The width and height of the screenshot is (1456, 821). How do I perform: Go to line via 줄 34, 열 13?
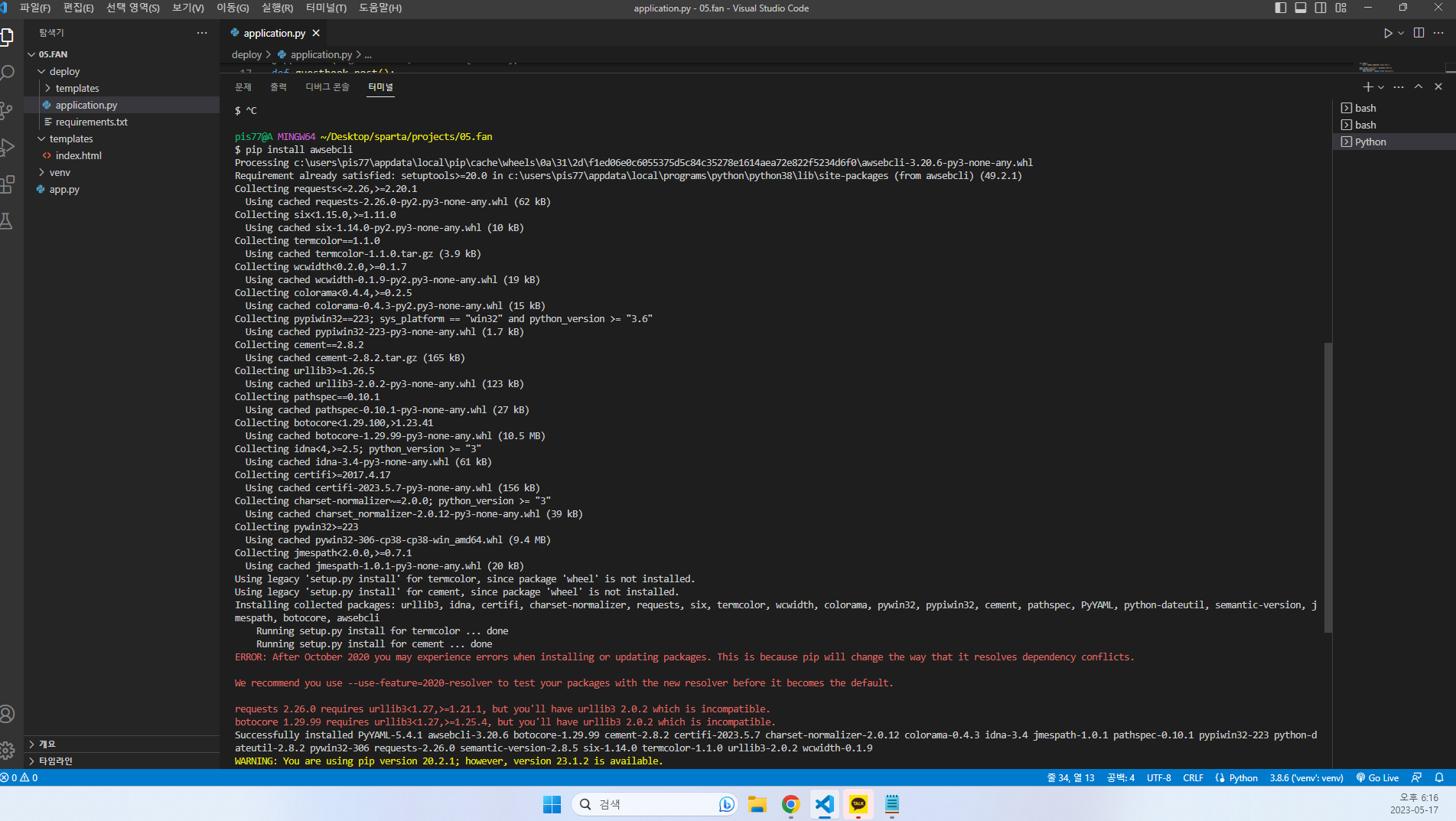click(x=1070, y=777)
